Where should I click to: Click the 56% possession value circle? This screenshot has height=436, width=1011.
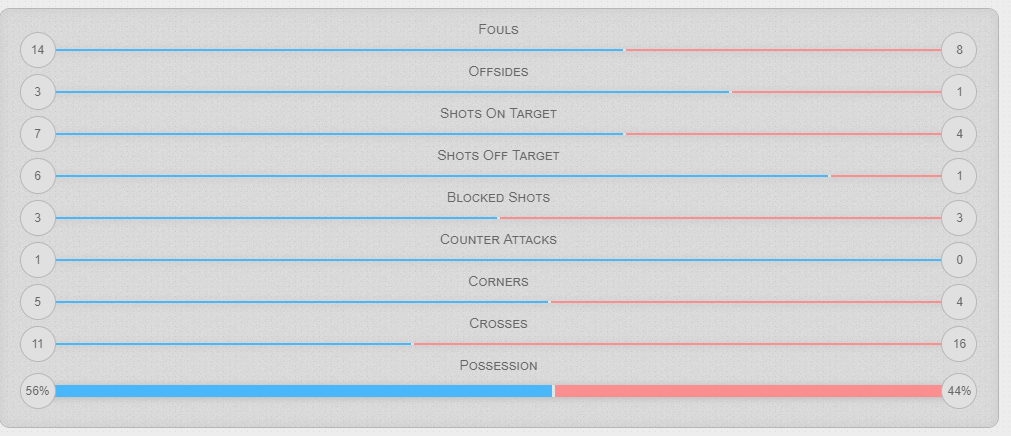[x=38, y=391]
